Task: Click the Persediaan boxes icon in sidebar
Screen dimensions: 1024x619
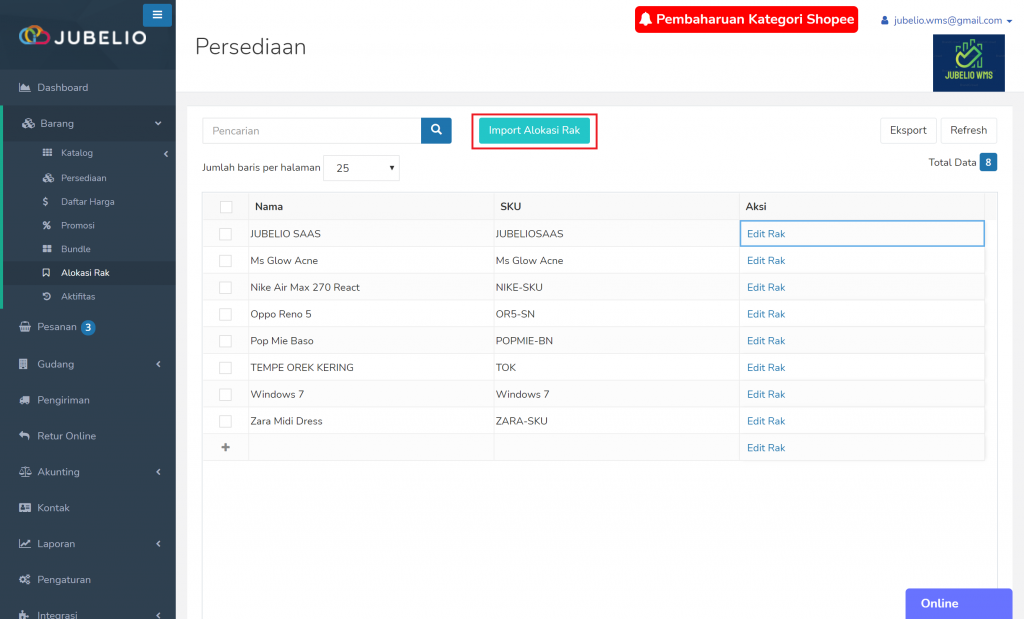Action: click(x=48, y=178)
